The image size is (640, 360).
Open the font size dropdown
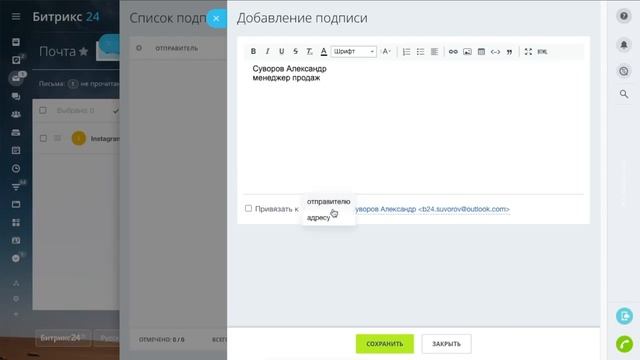click(386, 51)
